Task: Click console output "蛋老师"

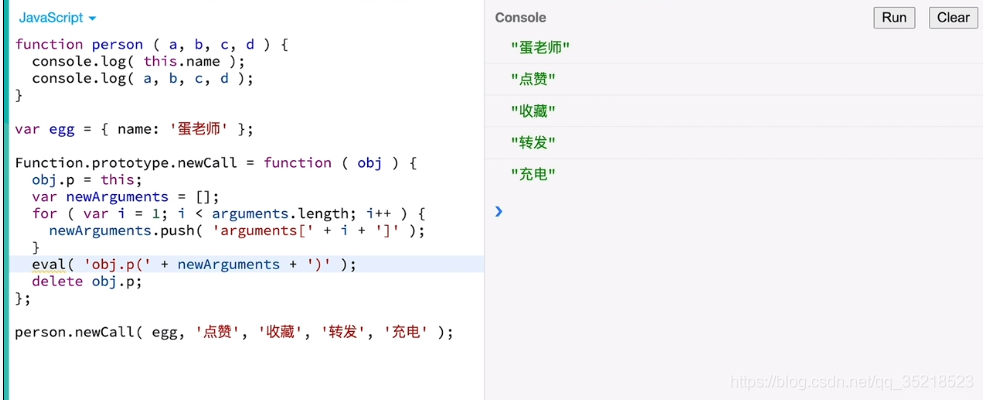Action: [x=540, y=48]
